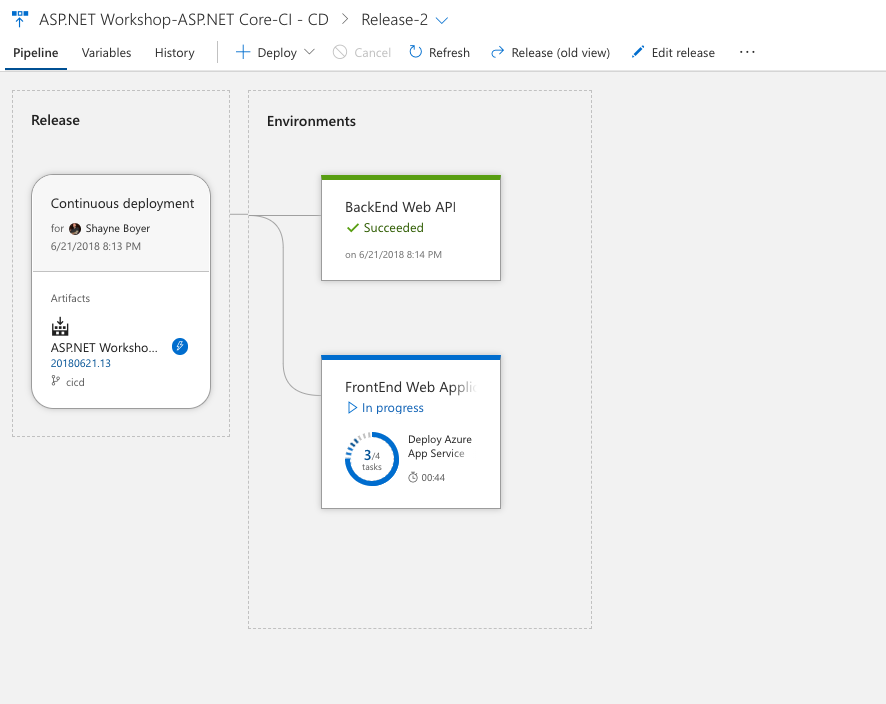Click the Succeeded status link
This screenshot has width=886, height=704.
point(393,228)
